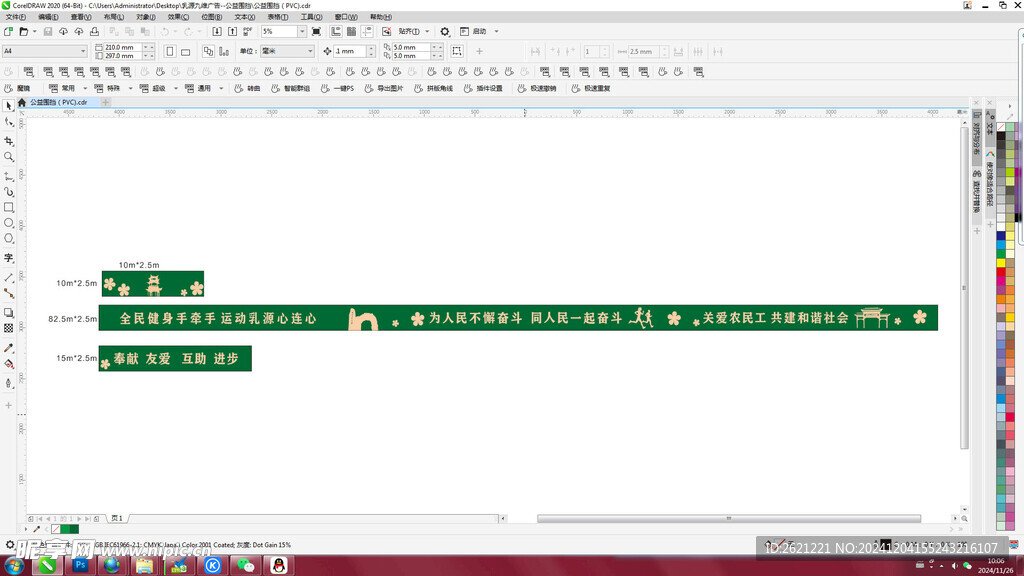Expand the A4 page size dropdown

pos(83,51)
